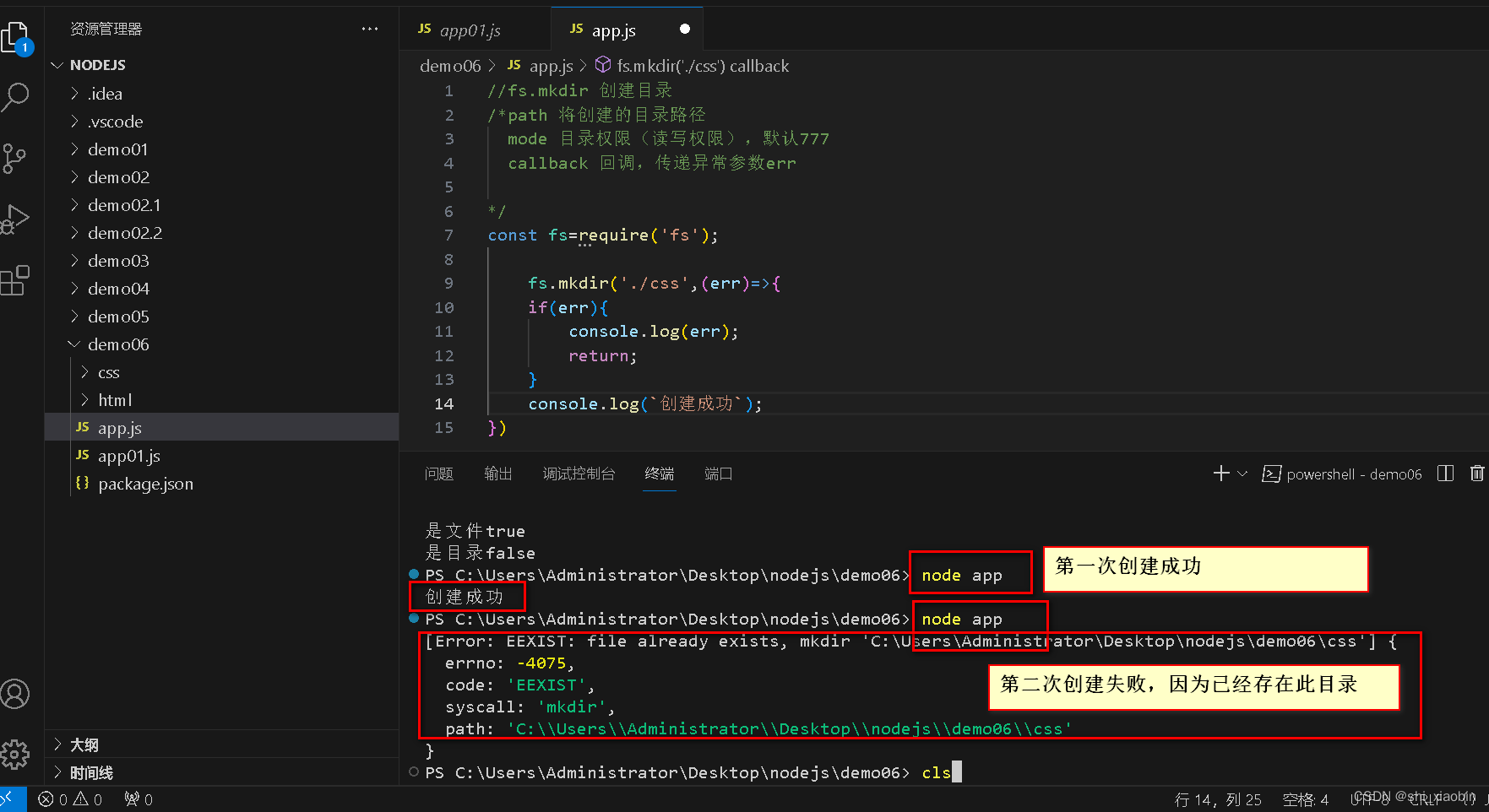Click the console.log(err) code line
This screenshot has width=1489, height=812.
click(654, 331)
